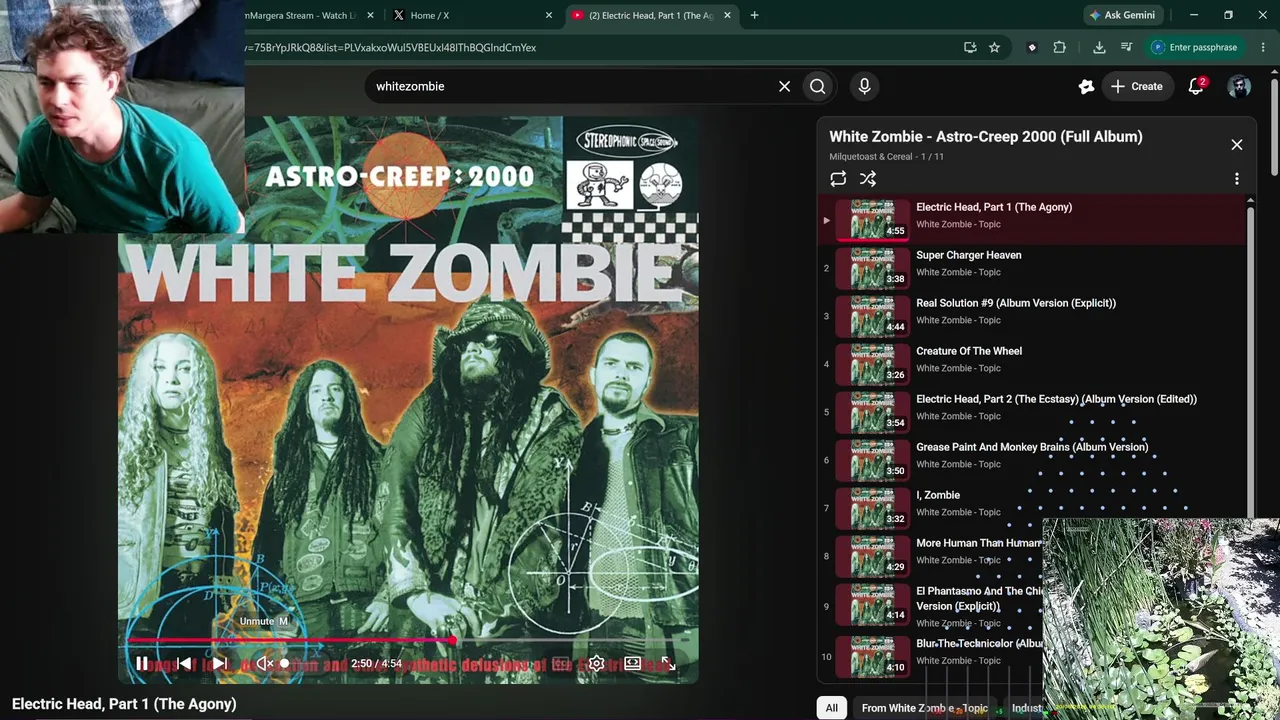Select the All filter chip

pyautogui.click(x=831, y=708)
